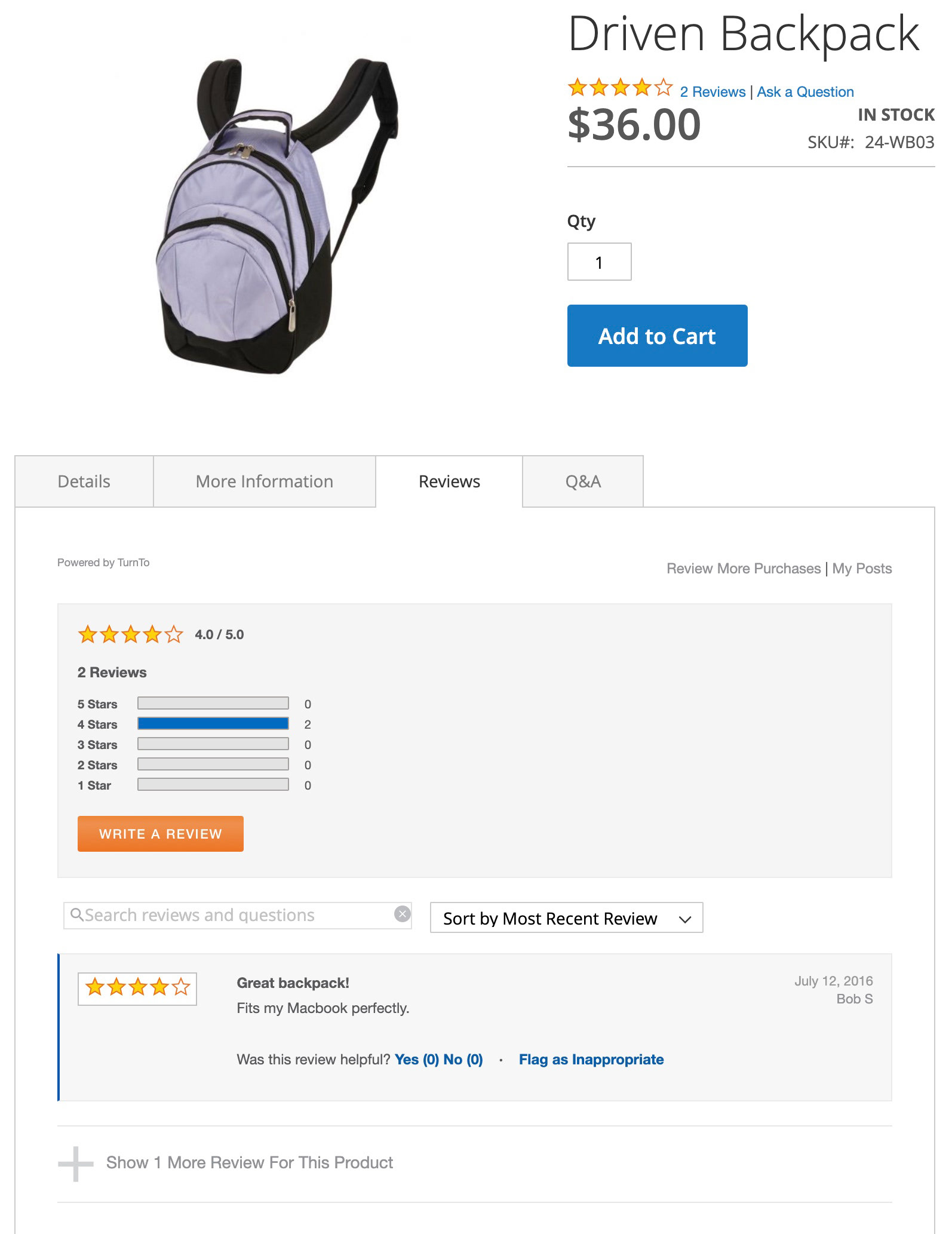Open the Sort by Most Recent Review dropdown

pyautogui.click(x=566, y=917)
